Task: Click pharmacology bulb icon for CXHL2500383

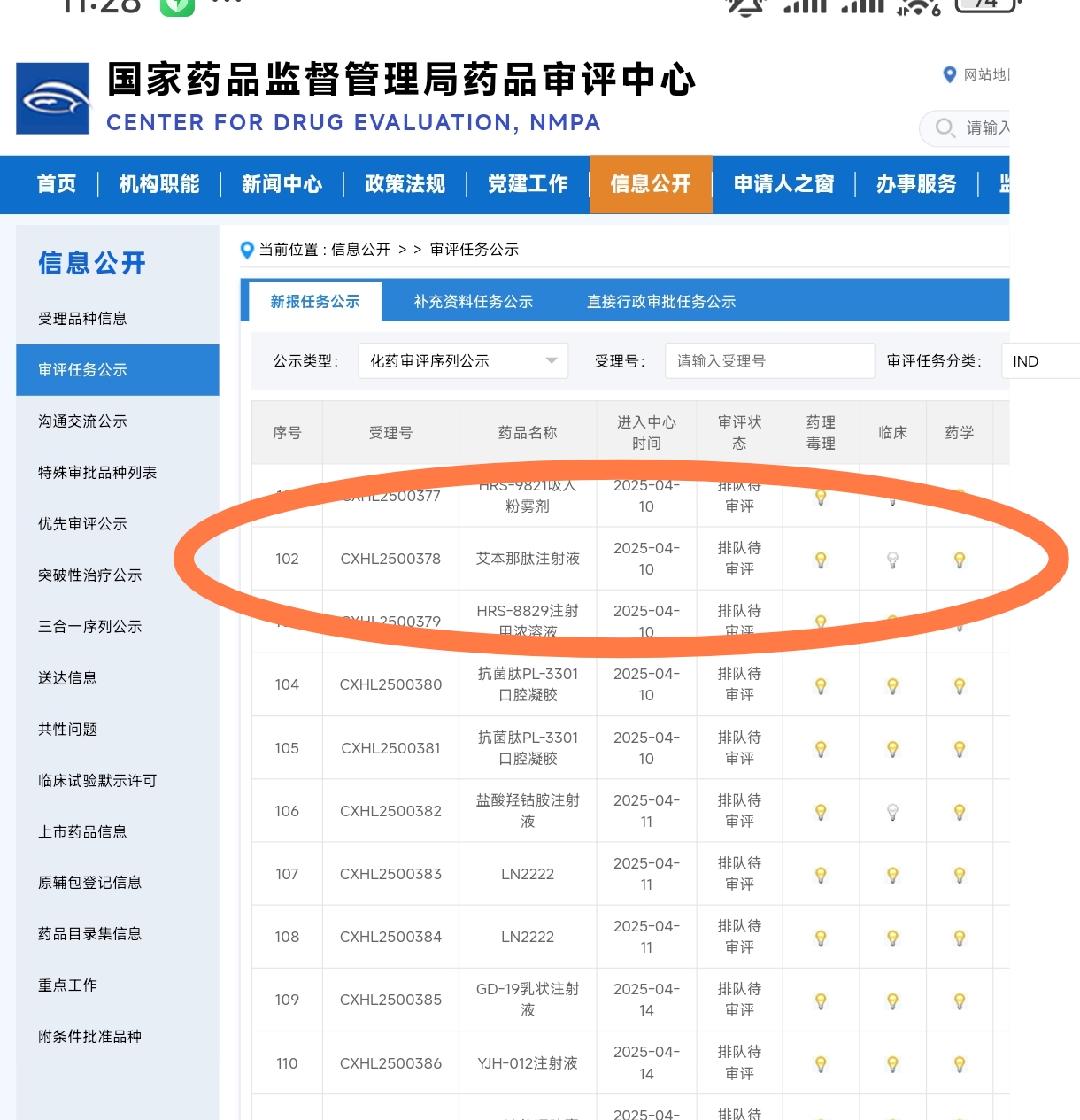Action: click(821, 875)
